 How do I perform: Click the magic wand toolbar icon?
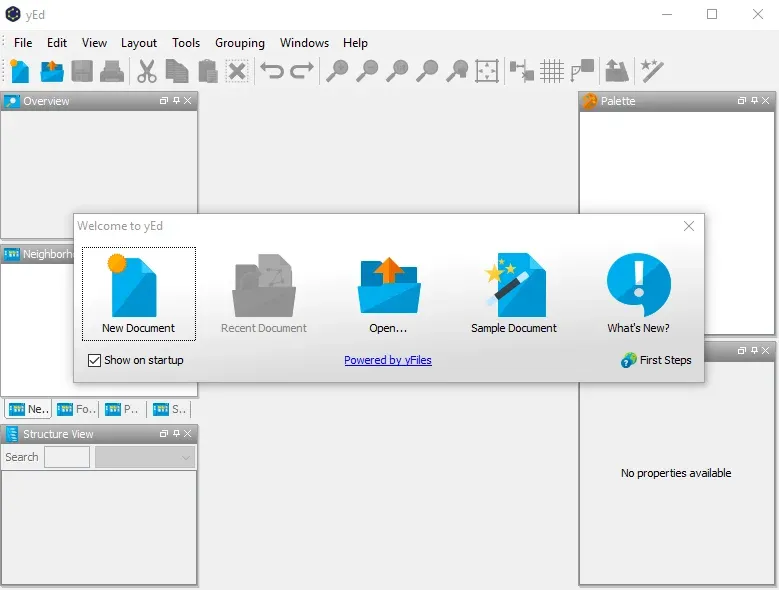click(x=652, y=71)
